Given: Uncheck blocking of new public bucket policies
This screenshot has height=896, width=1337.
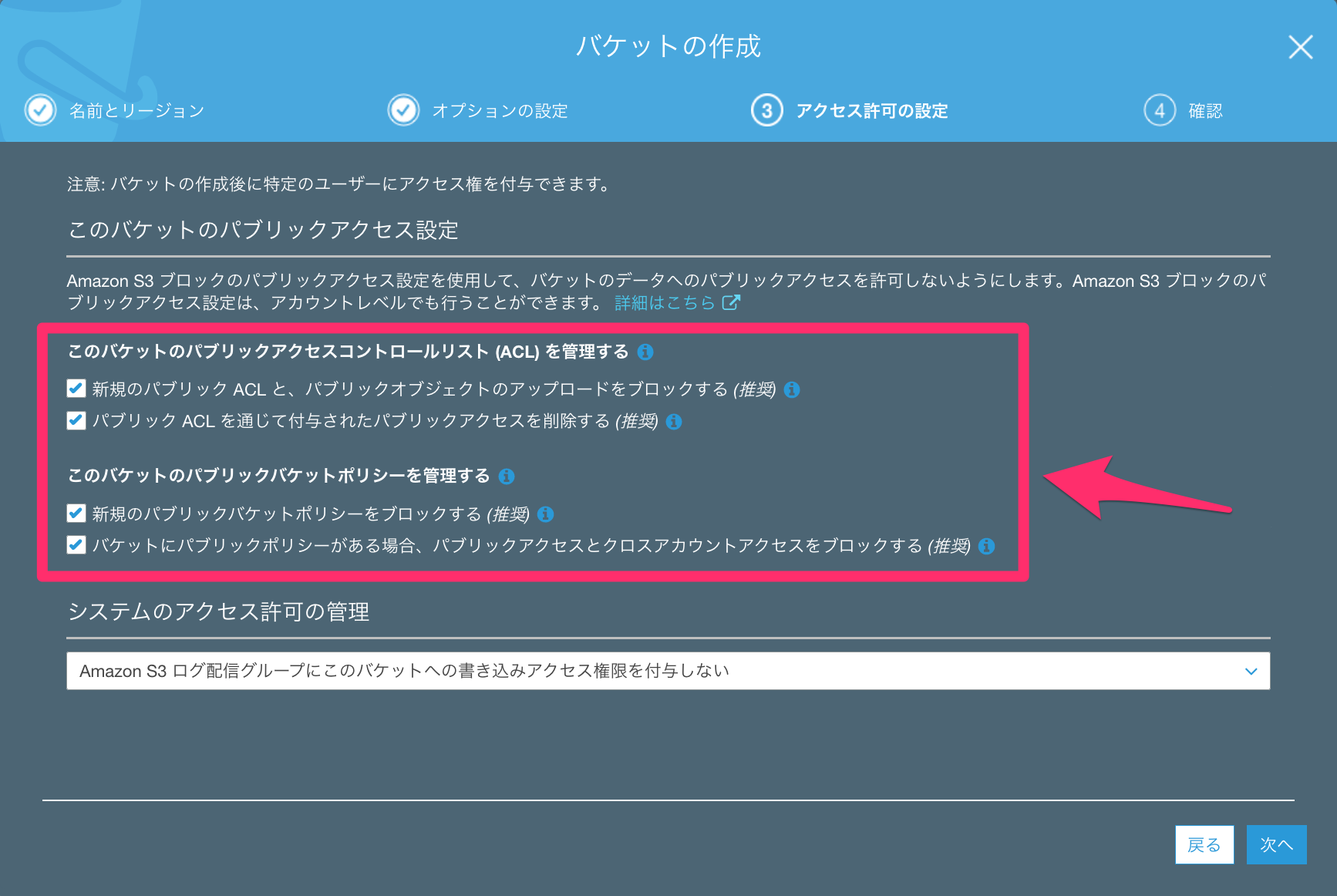Looking at the screenshot, I should [76, 513].
